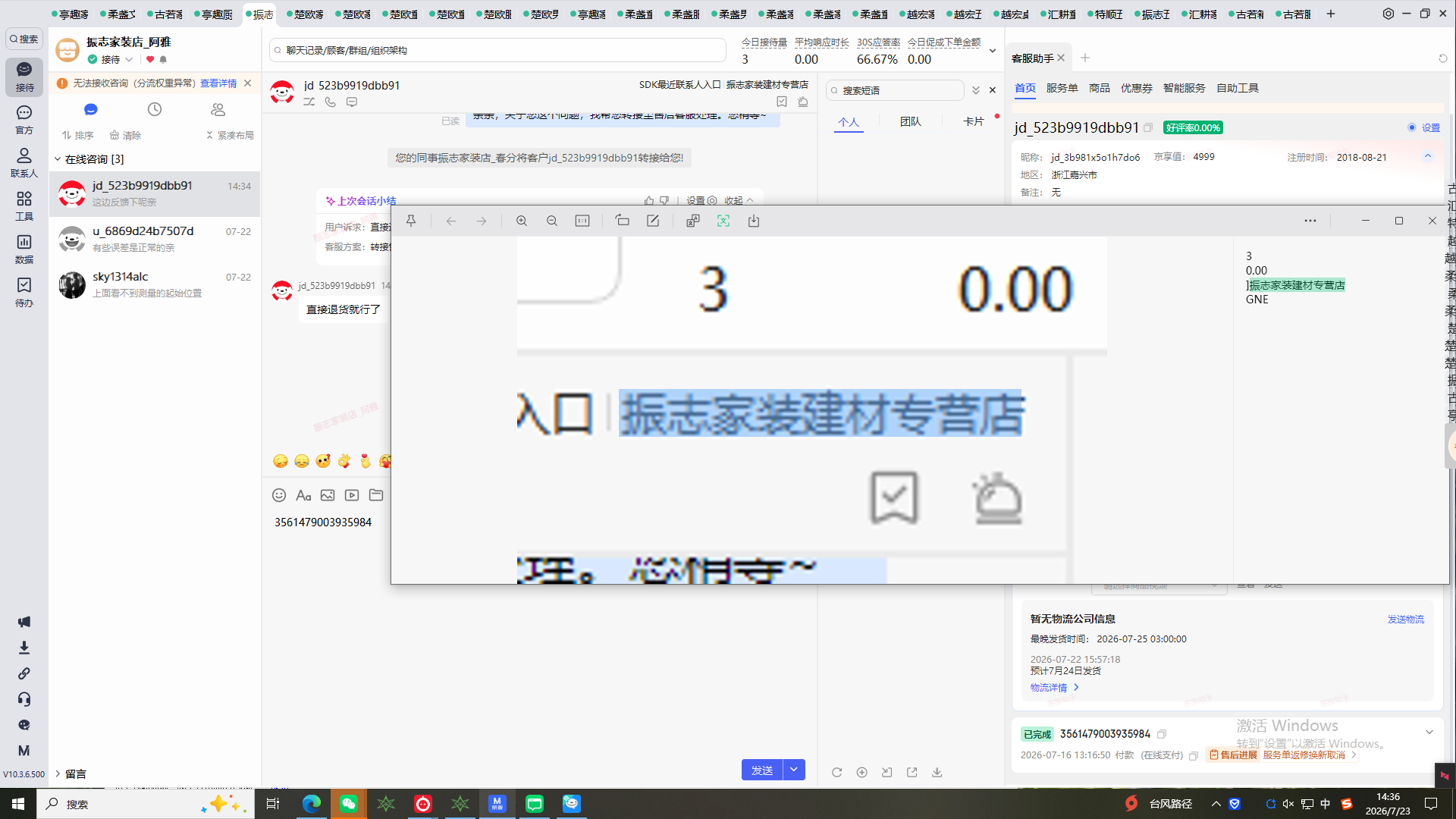1456x819 pixels.
Task: Dismiss the warning banner with its close icon
Action: (x=247, y=83)
